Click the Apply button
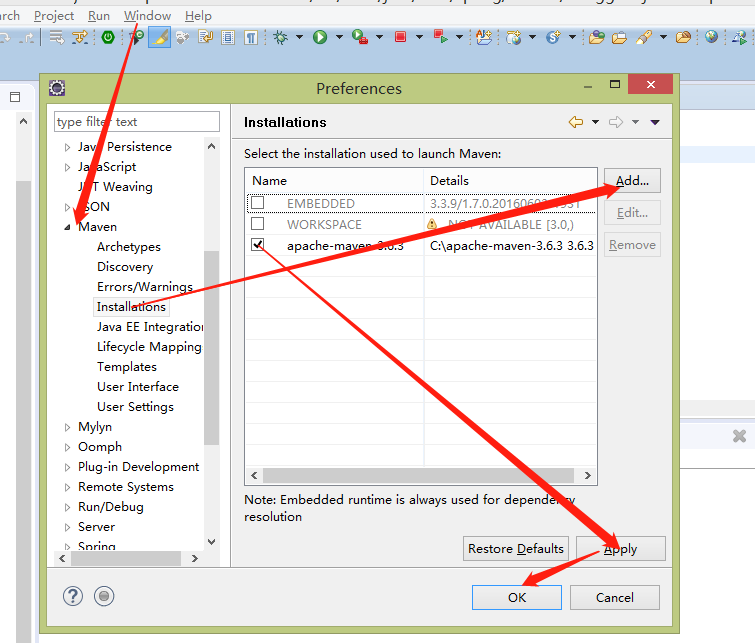 coord(621,549)
